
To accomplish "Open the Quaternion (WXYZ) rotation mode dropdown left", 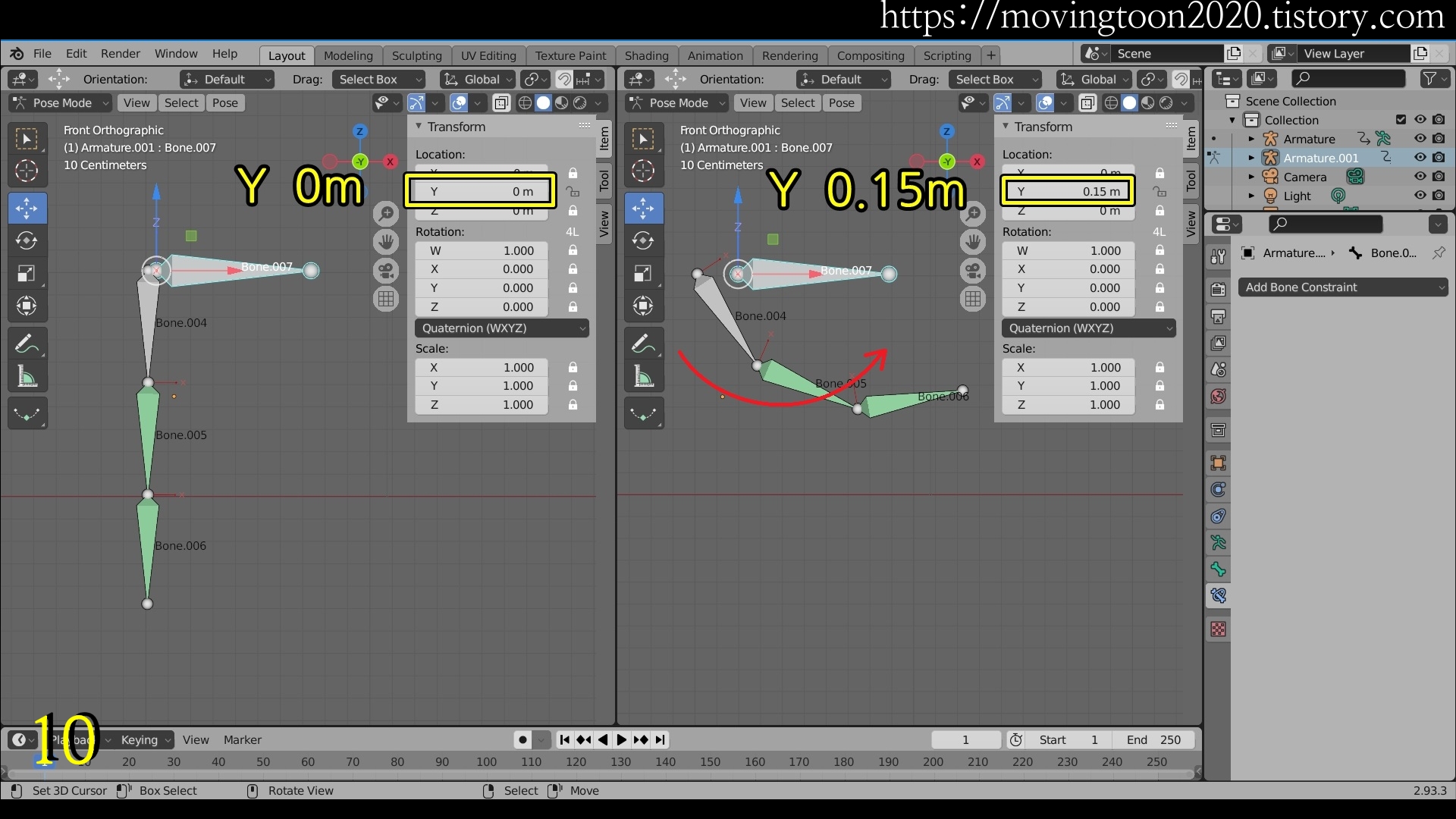I will [502, 328].
